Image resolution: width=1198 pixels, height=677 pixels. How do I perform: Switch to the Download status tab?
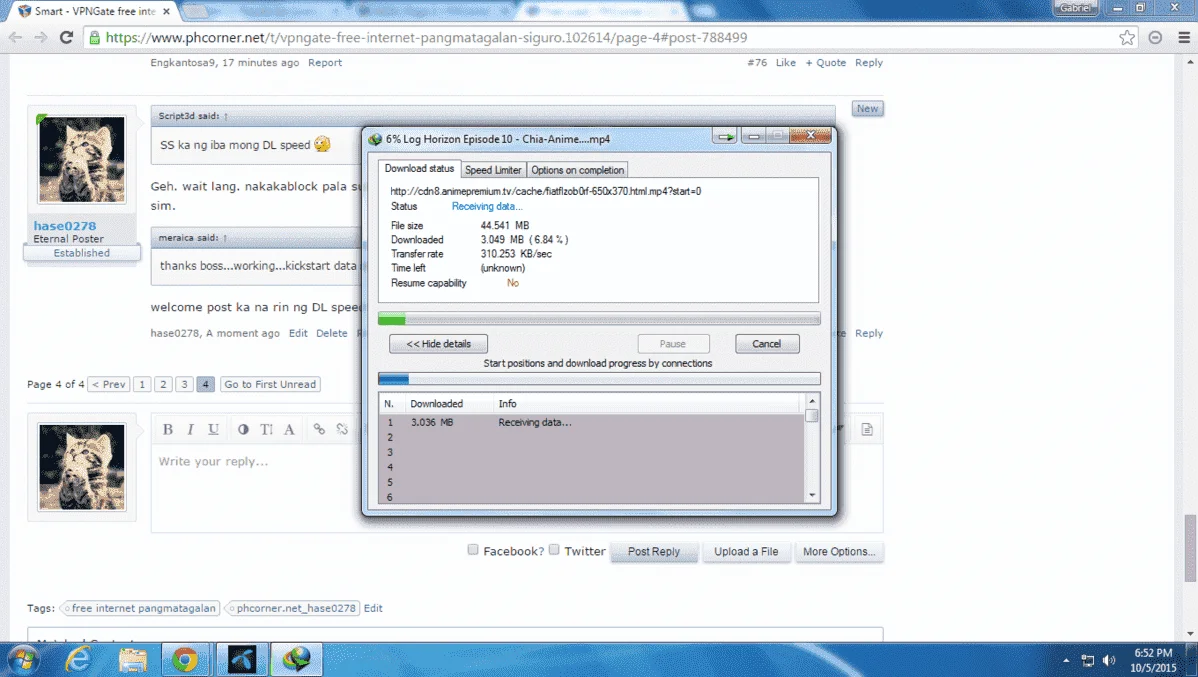[x=419, y=168]
